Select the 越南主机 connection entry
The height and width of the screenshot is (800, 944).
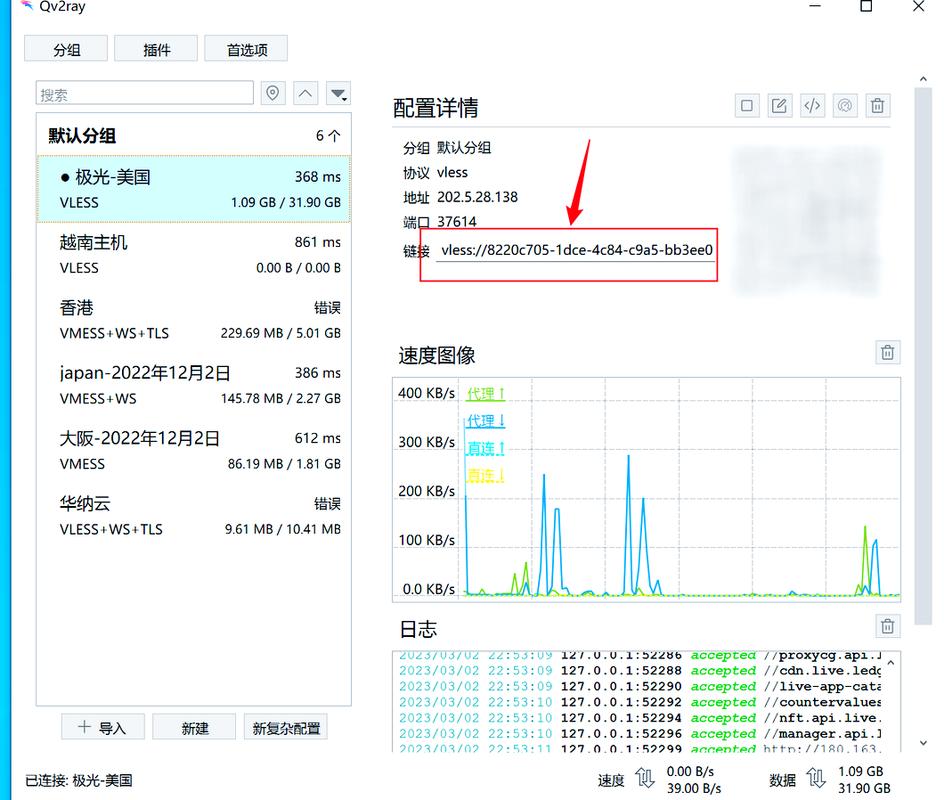pyautogui.click(x=194, y=254)
